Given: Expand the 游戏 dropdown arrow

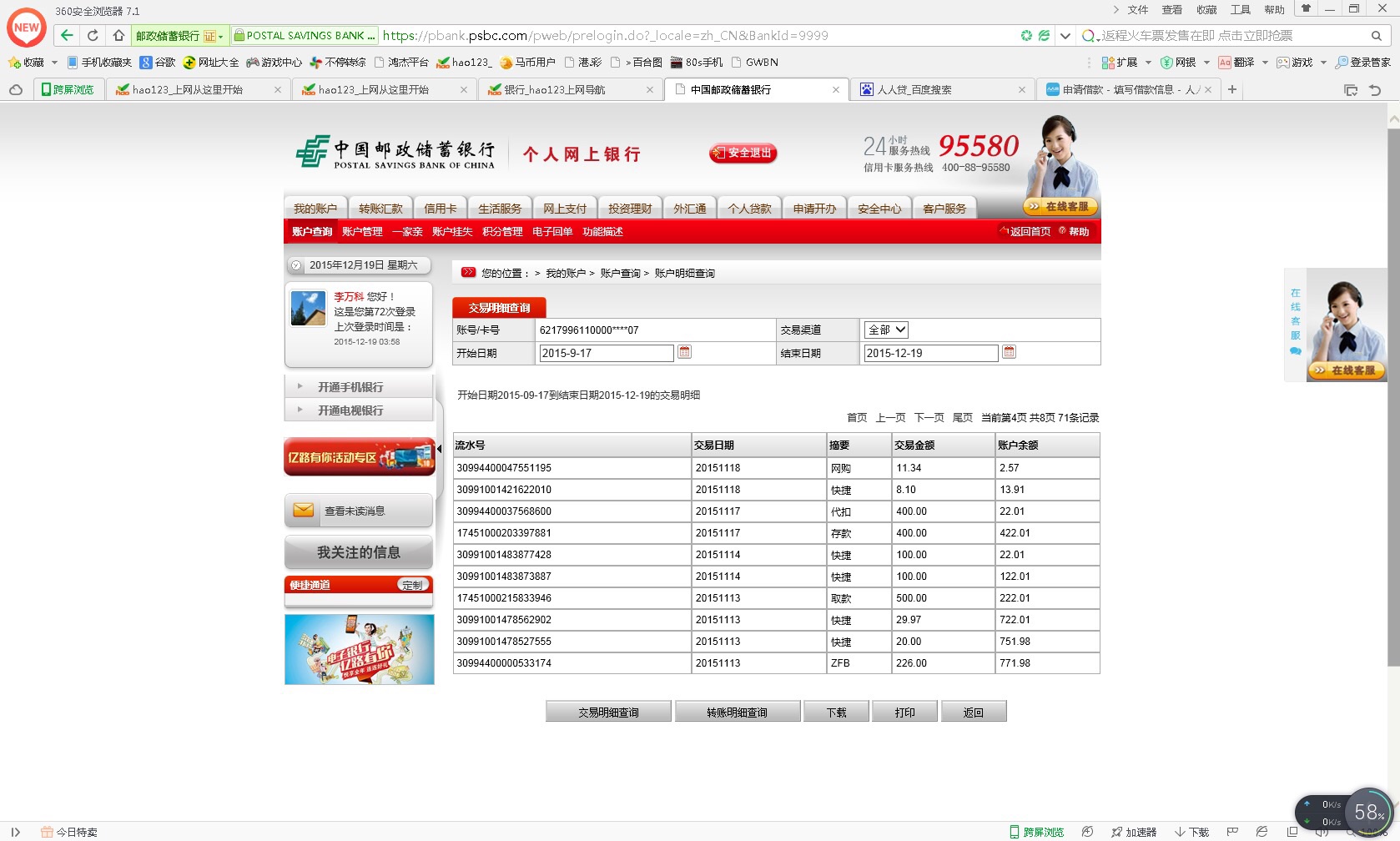Looking at the screenshot, I should (1323, 63).
